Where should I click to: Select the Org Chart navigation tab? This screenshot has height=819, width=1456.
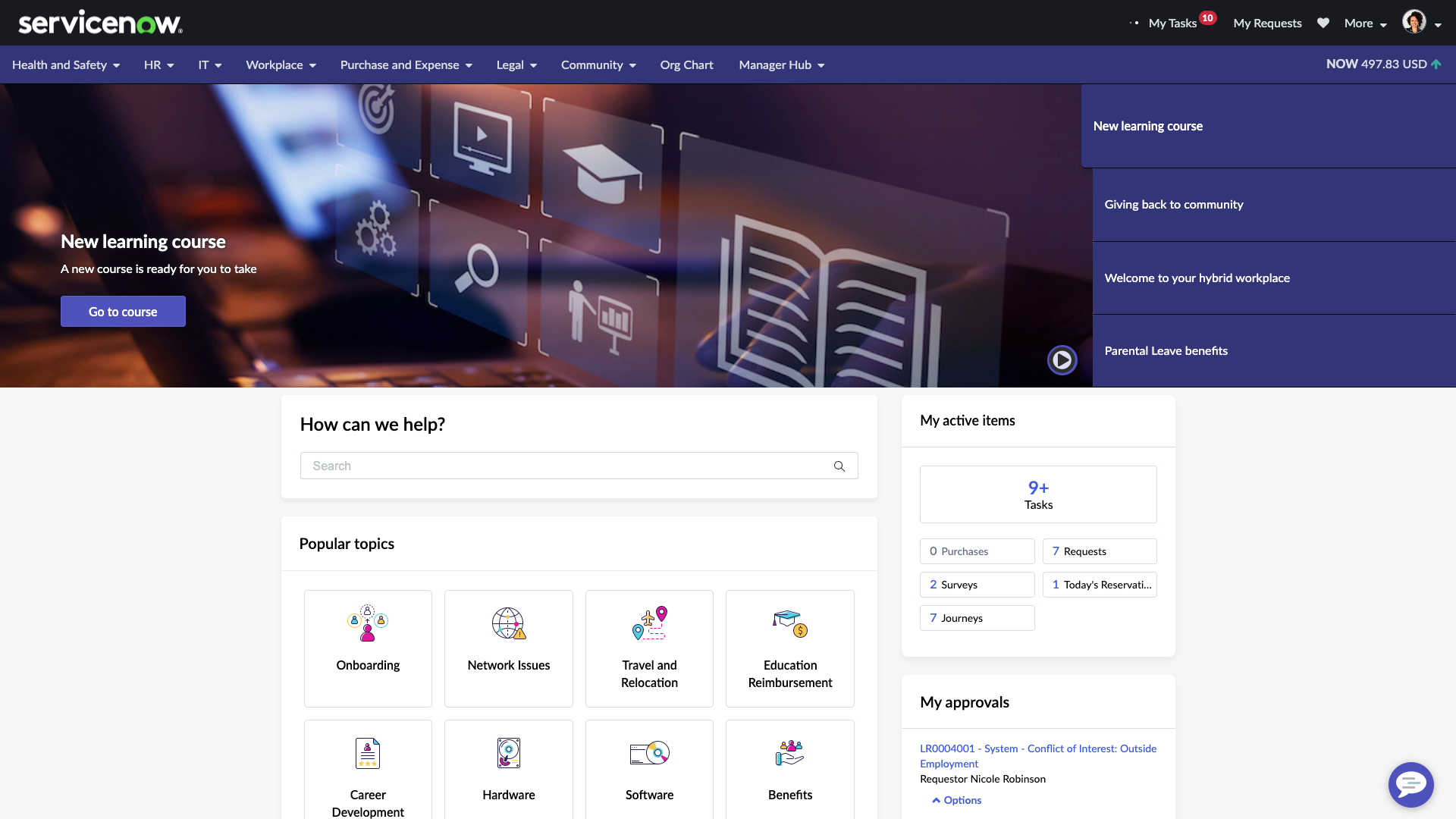(x=686, y=64)
